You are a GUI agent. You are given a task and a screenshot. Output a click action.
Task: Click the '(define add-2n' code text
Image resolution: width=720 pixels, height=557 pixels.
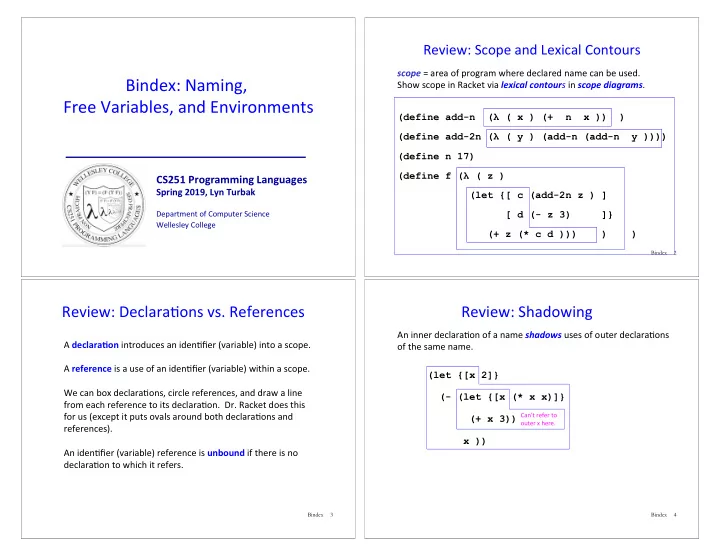click(439, 137)
